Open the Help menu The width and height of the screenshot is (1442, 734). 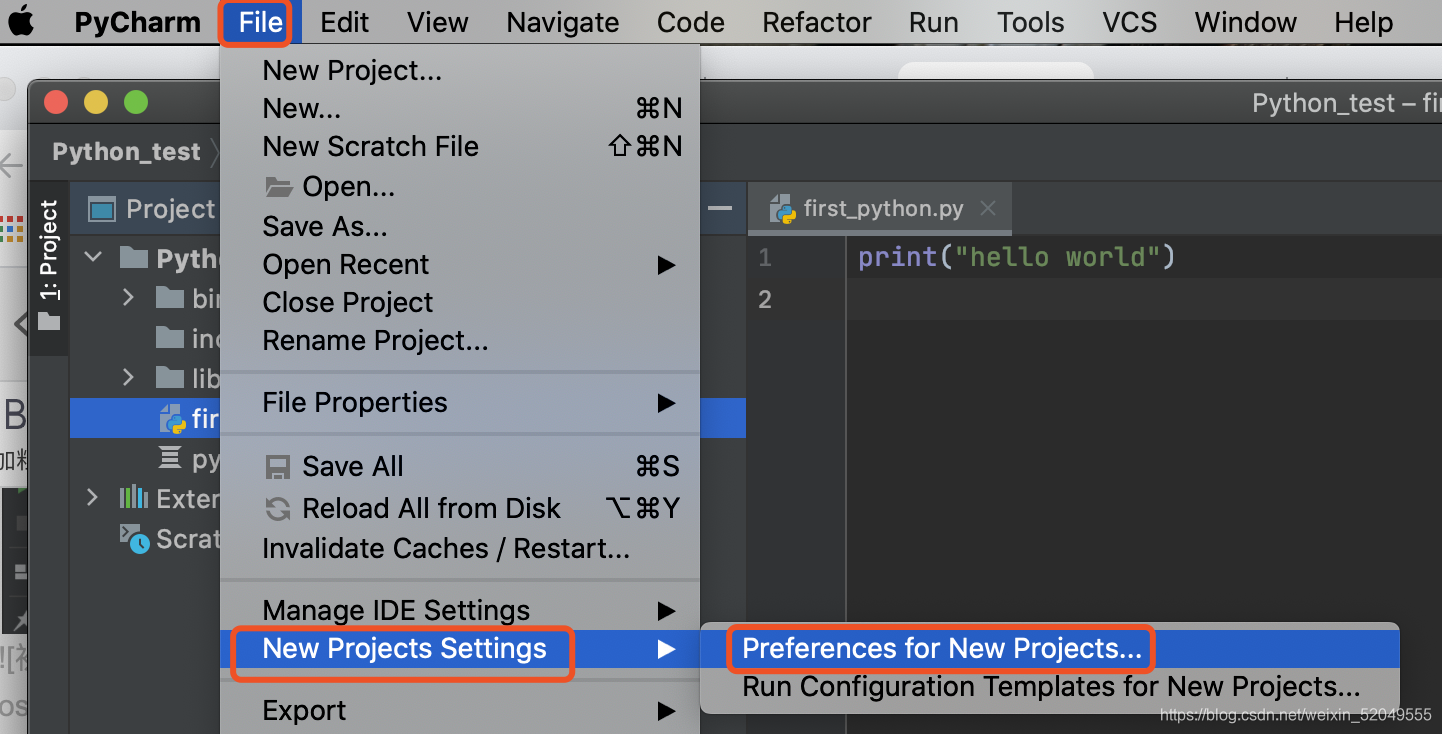click(x=1364, y=22)
